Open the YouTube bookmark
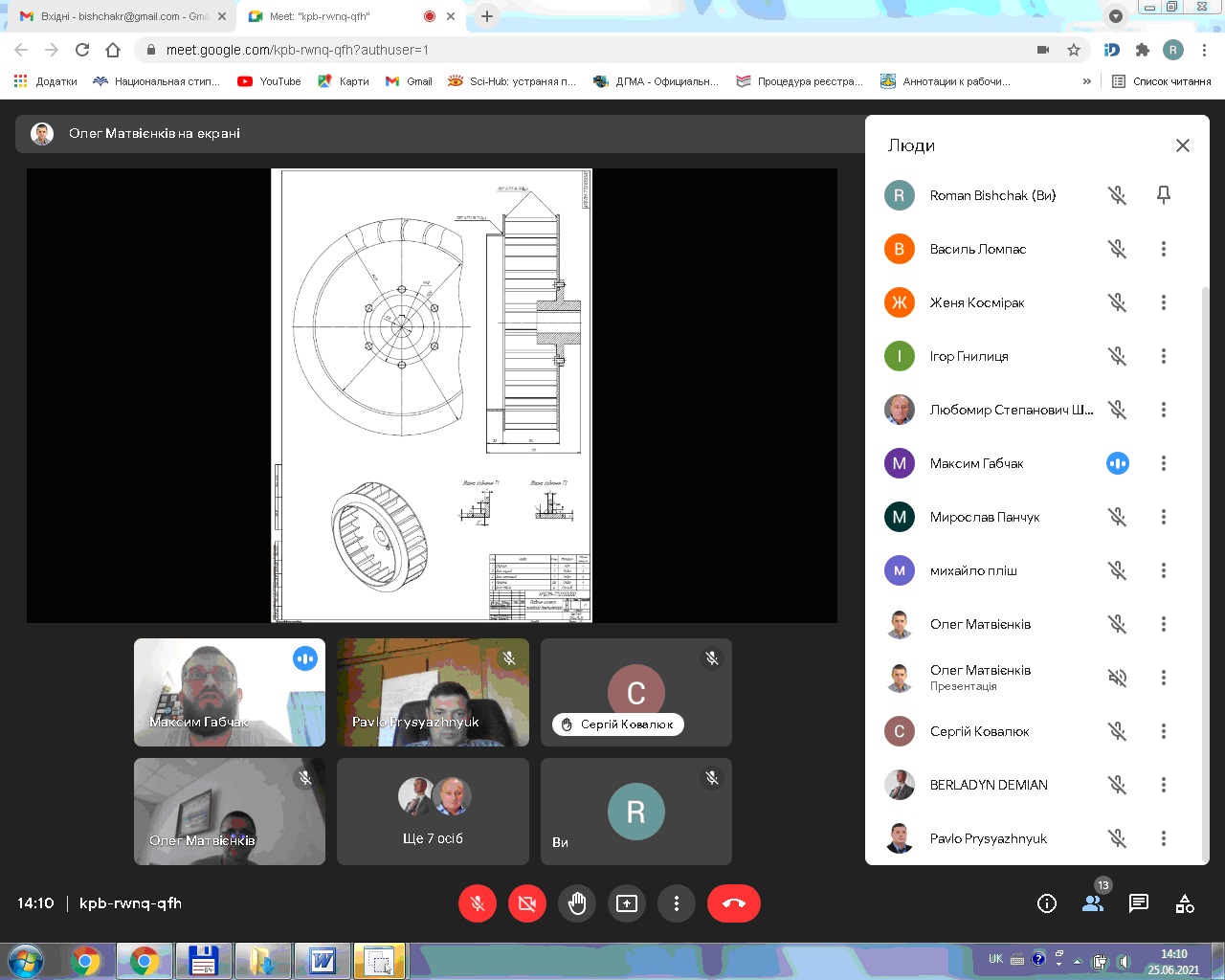1225x980 pixels. (270, 81)
